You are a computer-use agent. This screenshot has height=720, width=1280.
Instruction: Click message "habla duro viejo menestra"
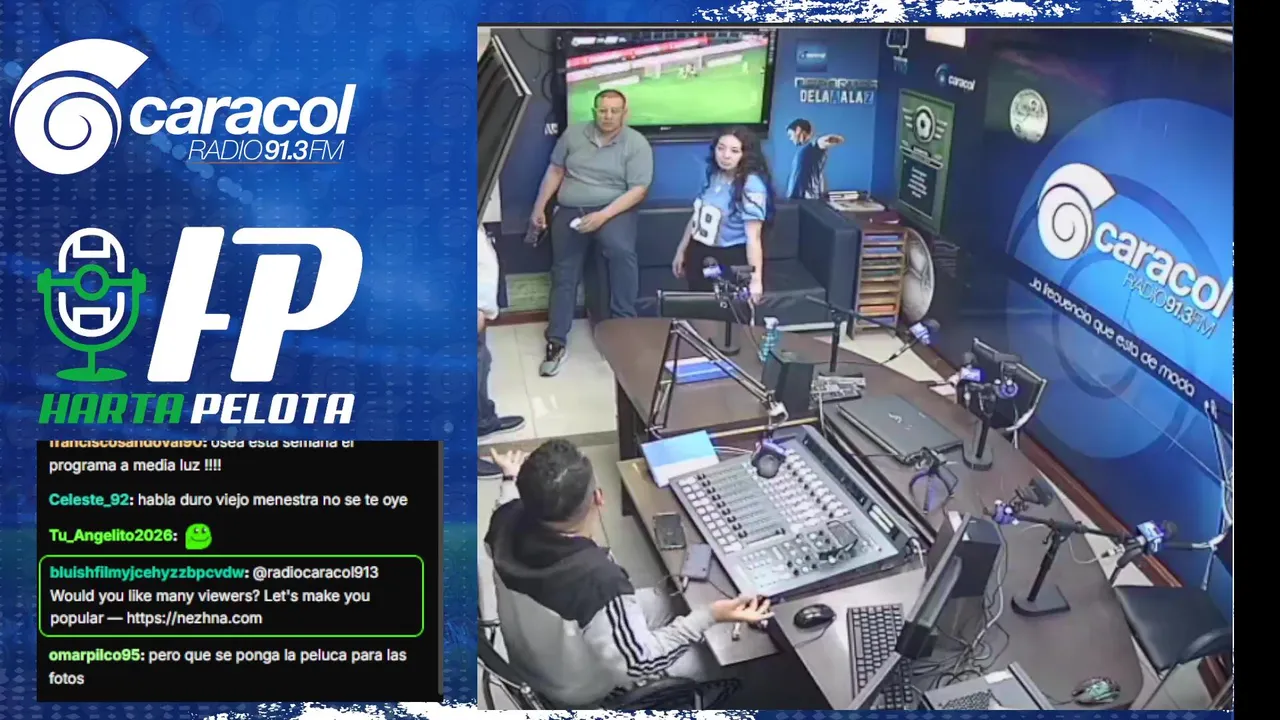coord(272,499)
